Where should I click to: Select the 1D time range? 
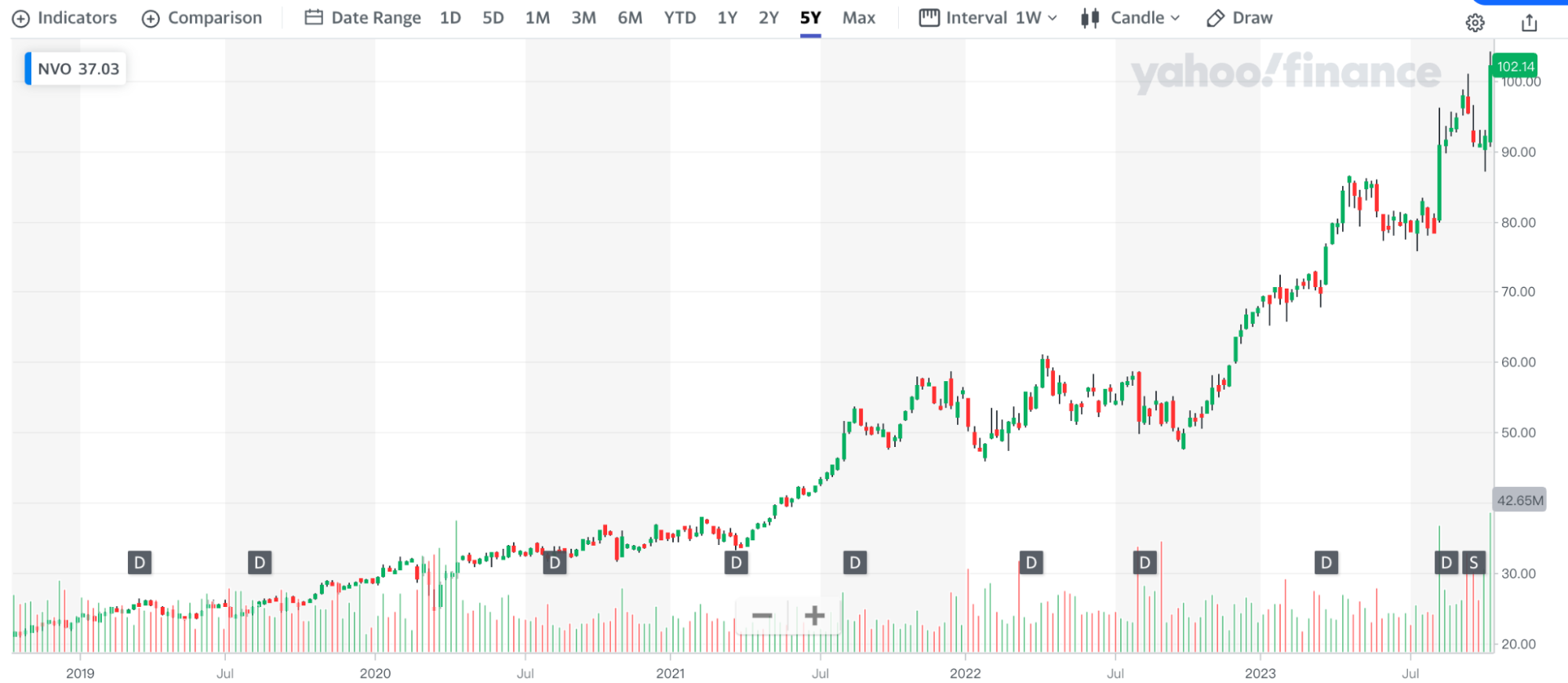[x=450, y=18]
